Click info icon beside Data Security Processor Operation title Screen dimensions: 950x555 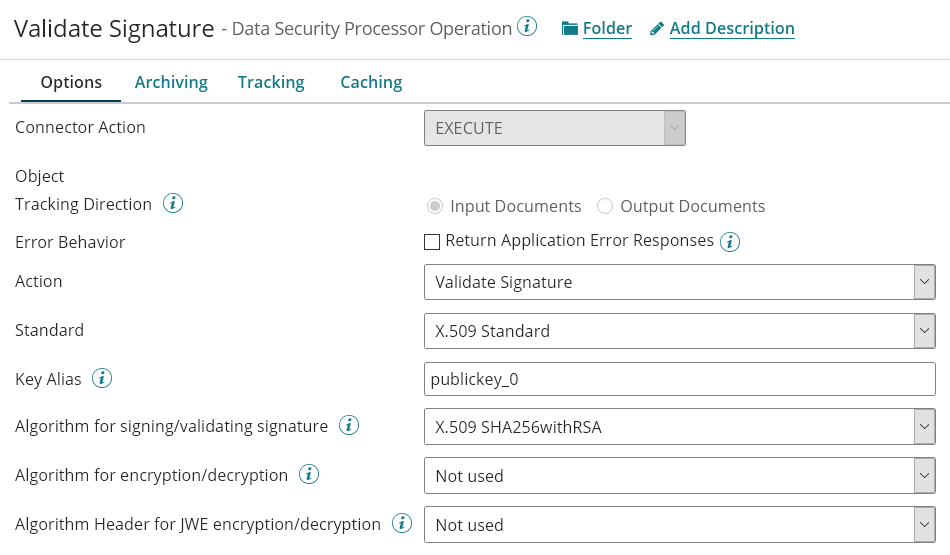[527, 27]
